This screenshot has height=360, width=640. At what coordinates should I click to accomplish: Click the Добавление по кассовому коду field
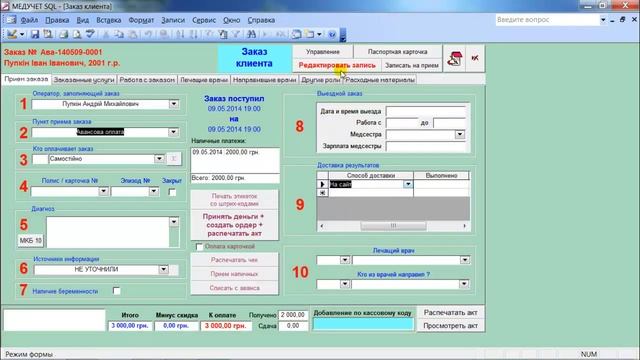(x=363, y=324)
